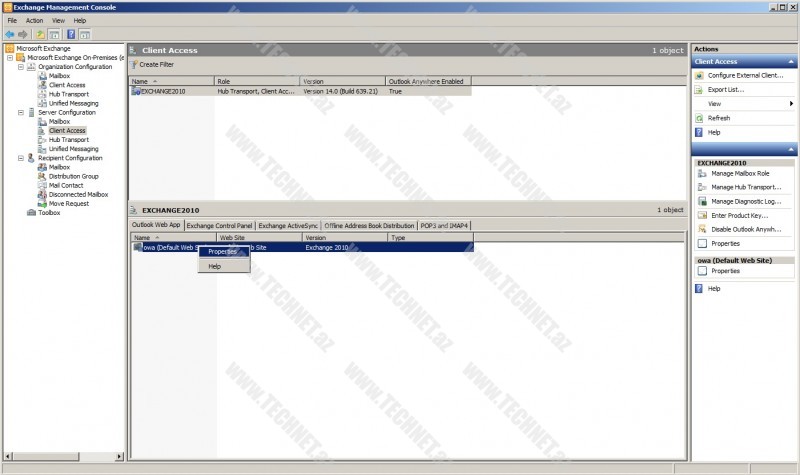Collapse the EXCHANGE2010 actions section arrow
The width and height of the screenshot is (800, 475).
click(791, 149)
